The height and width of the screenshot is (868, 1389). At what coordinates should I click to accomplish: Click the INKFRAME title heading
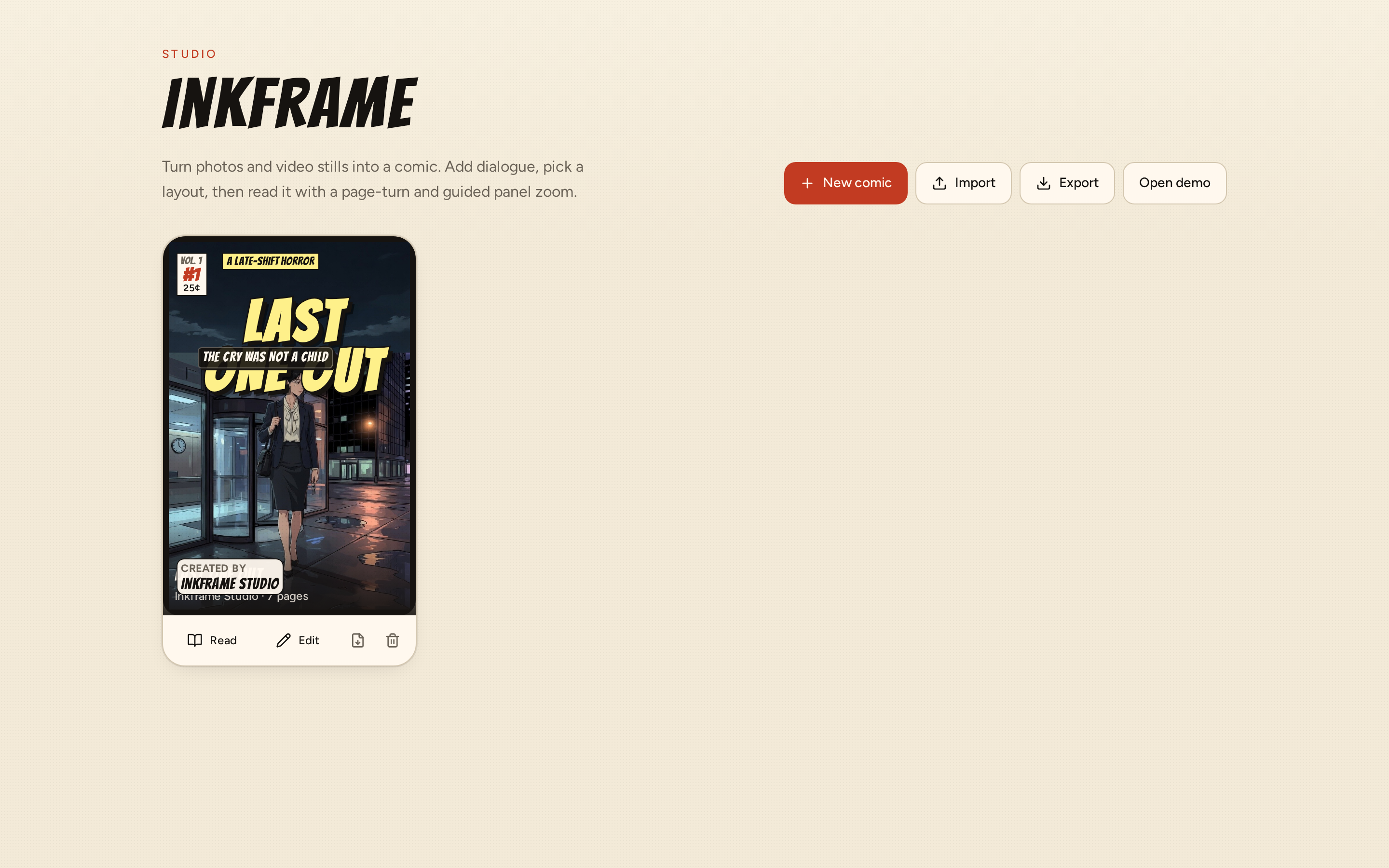tap(289, 102)
